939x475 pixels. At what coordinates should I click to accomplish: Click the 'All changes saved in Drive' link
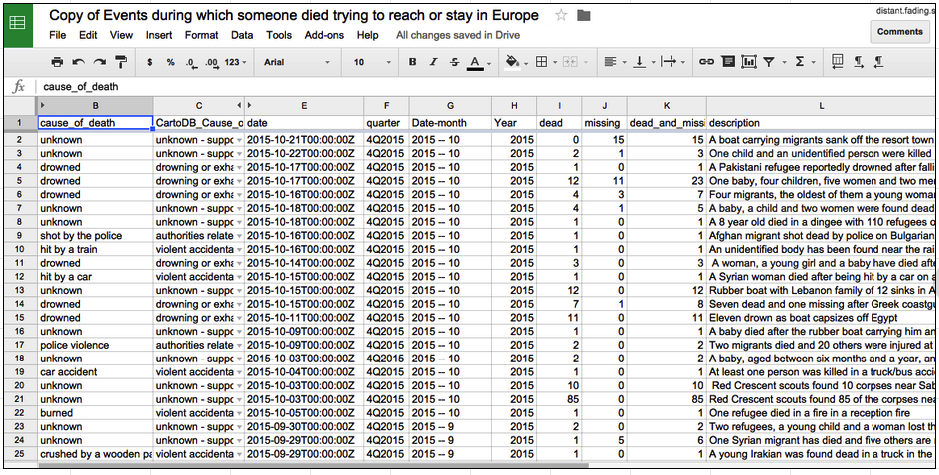(458, 35)
